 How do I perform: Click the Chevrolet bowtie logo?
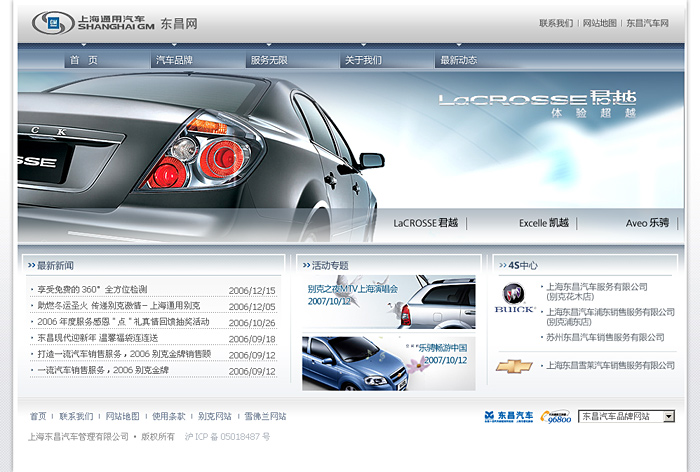pos(514,366)
